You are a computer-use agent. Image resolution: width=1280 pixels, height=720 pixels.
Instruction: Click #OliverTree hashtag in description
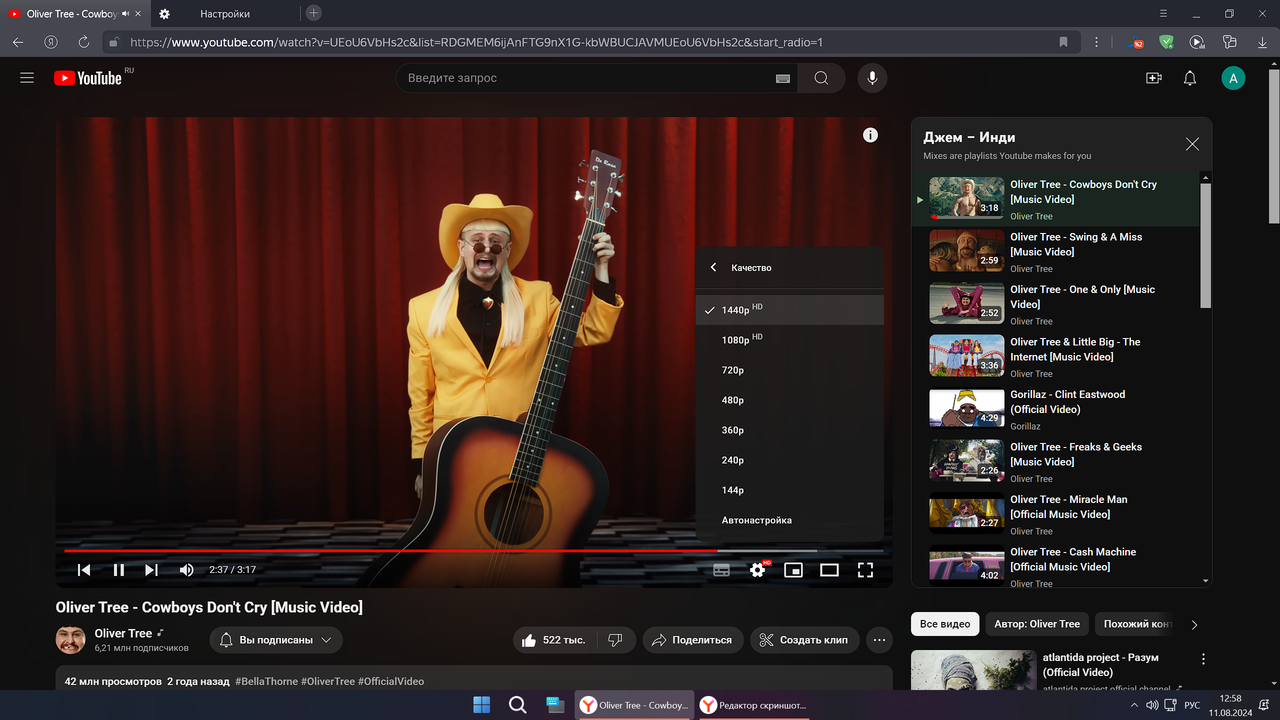tap(328, 681)
